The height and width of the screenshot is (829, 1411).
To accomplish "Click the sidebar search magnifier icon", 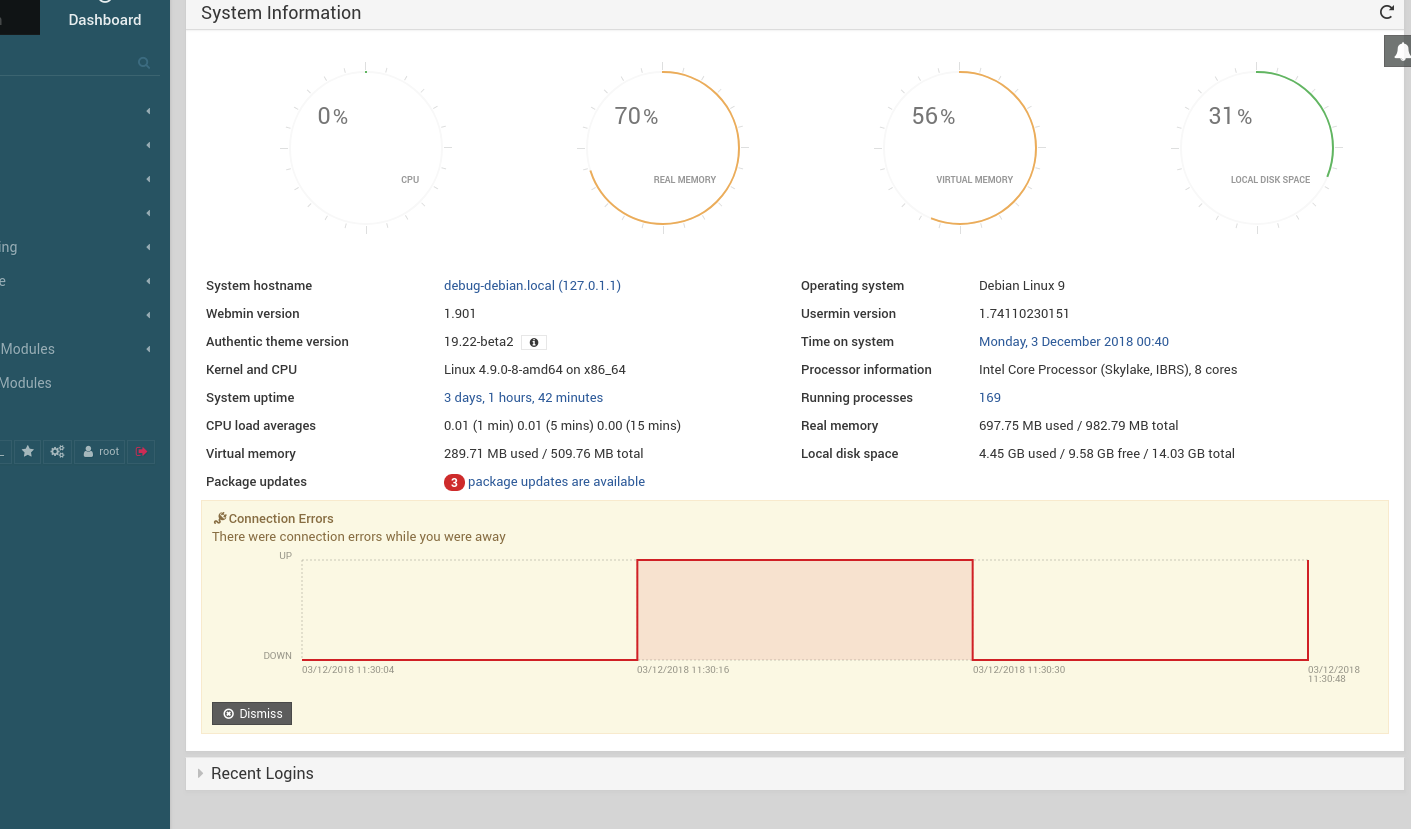I will (x=144, y=63).
